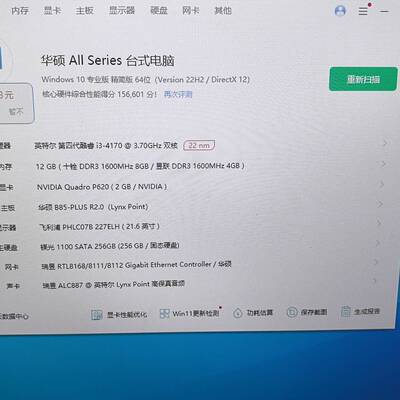Expand the 12 GB memory row chevron
Image resolution: width=400 pixels, height=400 pixels.
(x=383, y=164)
